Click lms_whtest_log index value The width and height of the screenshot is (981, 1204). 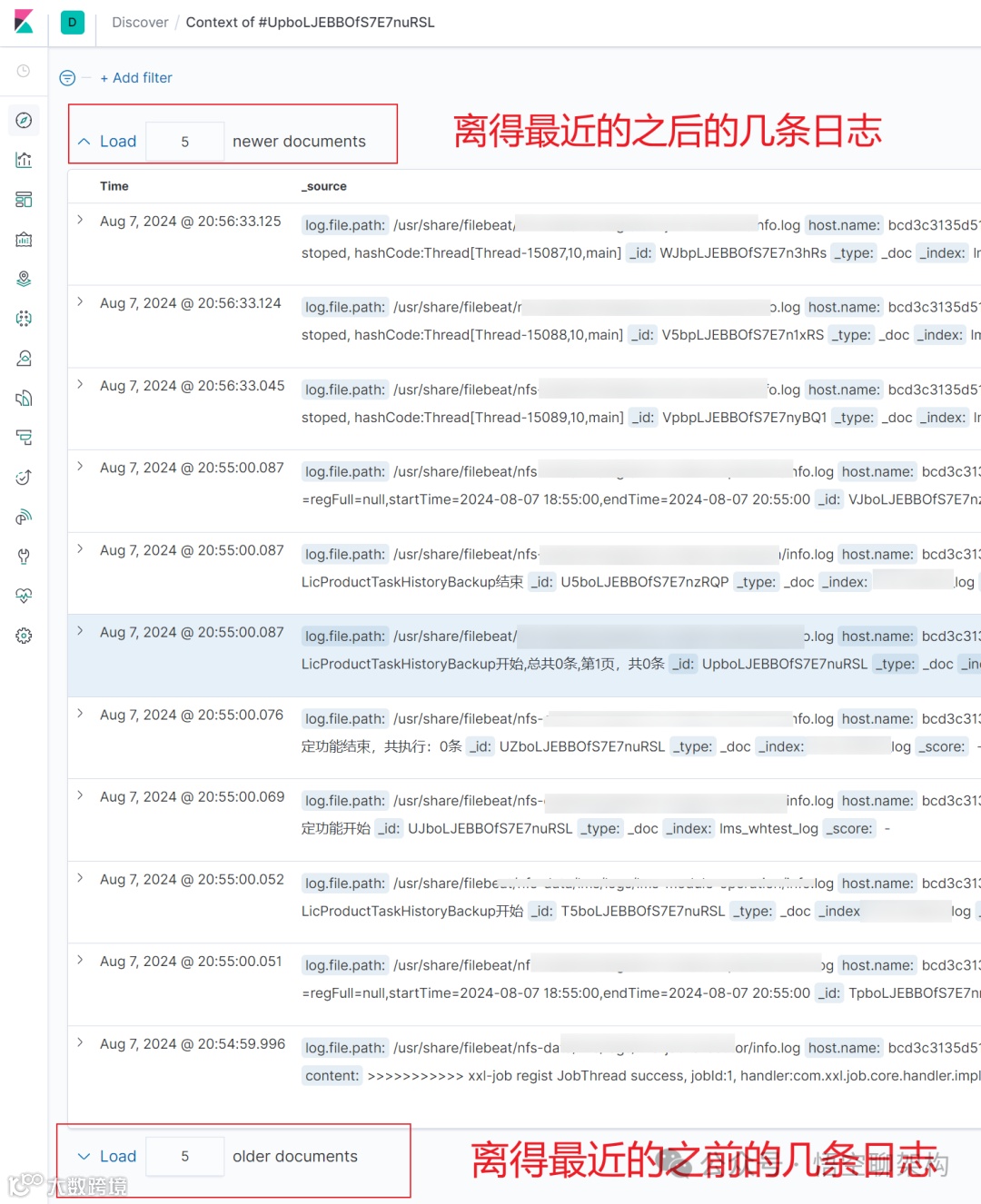click(768, 829)
